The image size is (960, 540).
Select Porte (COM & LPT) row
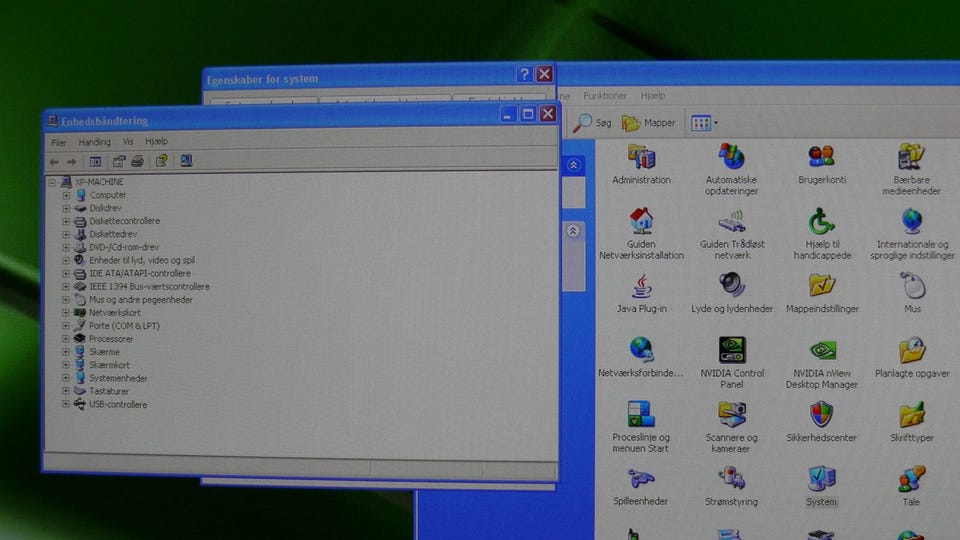[124, 326]
